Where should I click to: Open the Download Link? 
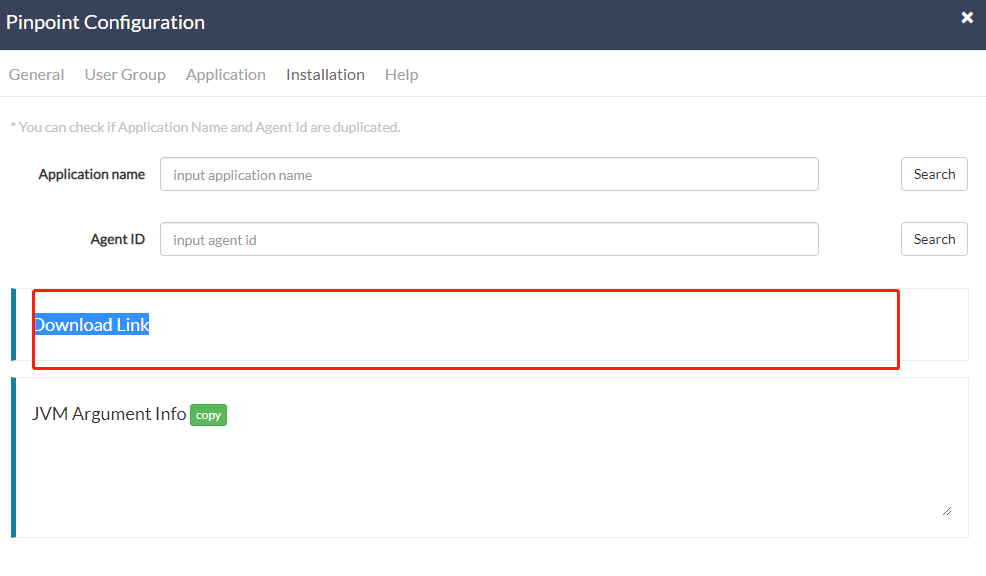(91, 324)
